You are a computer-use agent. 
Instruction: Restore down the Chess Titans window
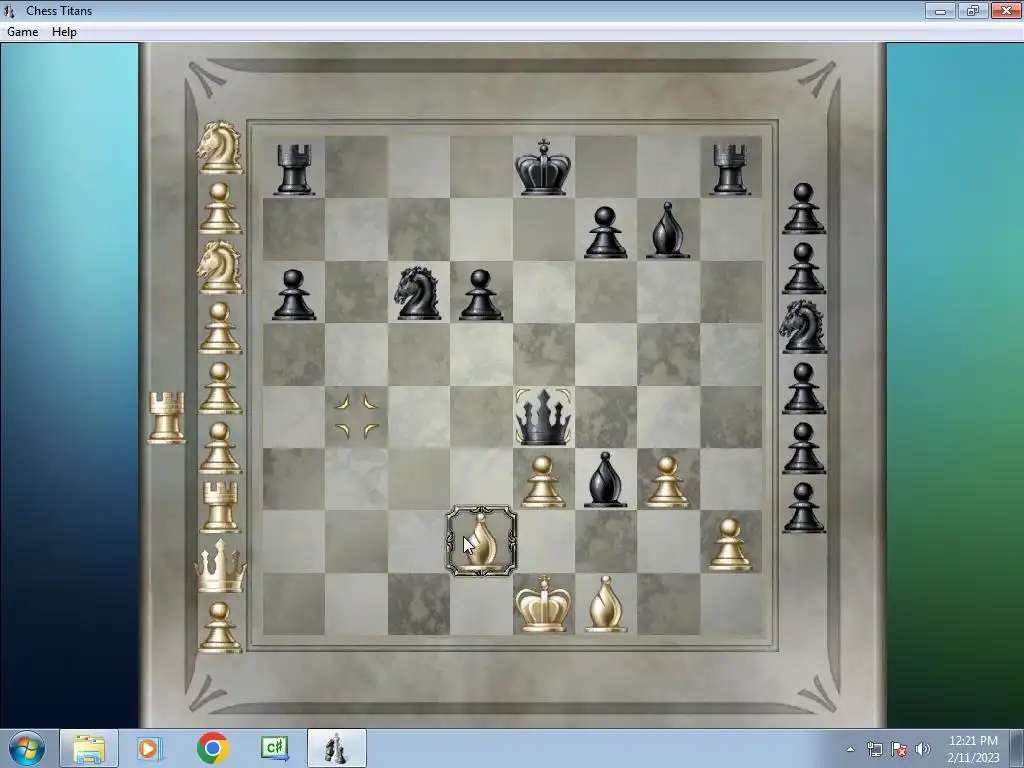coord(973,10)
